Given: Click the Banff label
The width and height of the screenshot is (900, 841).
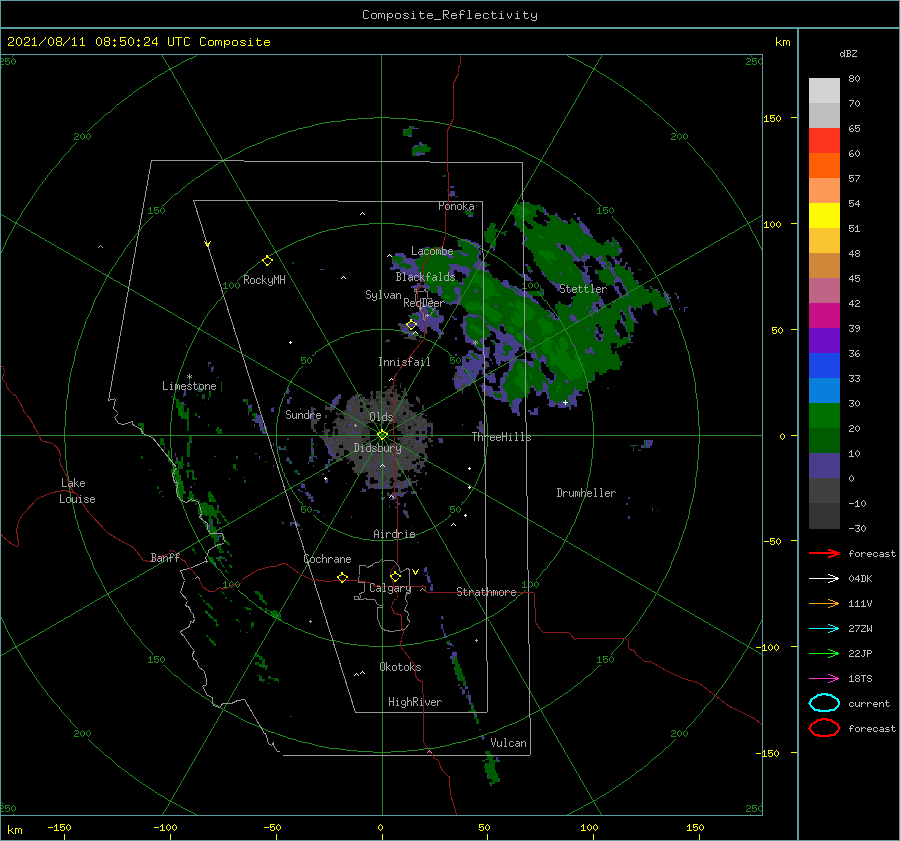Looking at the screenshot, I should point(165,557).
